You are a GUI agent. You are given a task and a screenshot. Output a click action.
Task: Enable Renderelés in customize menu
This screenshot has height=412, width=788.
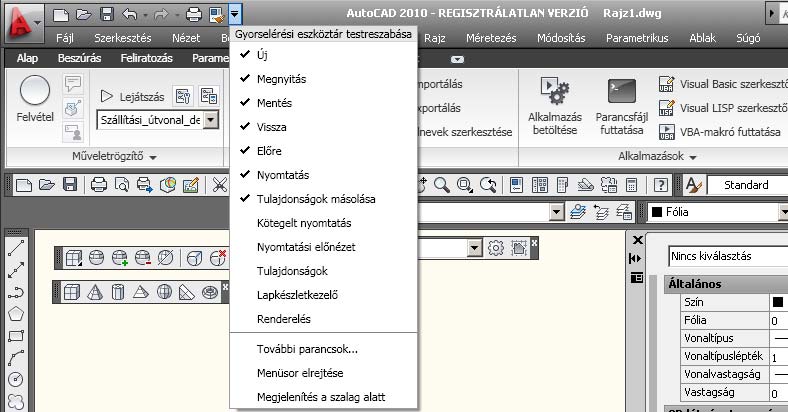323,319
